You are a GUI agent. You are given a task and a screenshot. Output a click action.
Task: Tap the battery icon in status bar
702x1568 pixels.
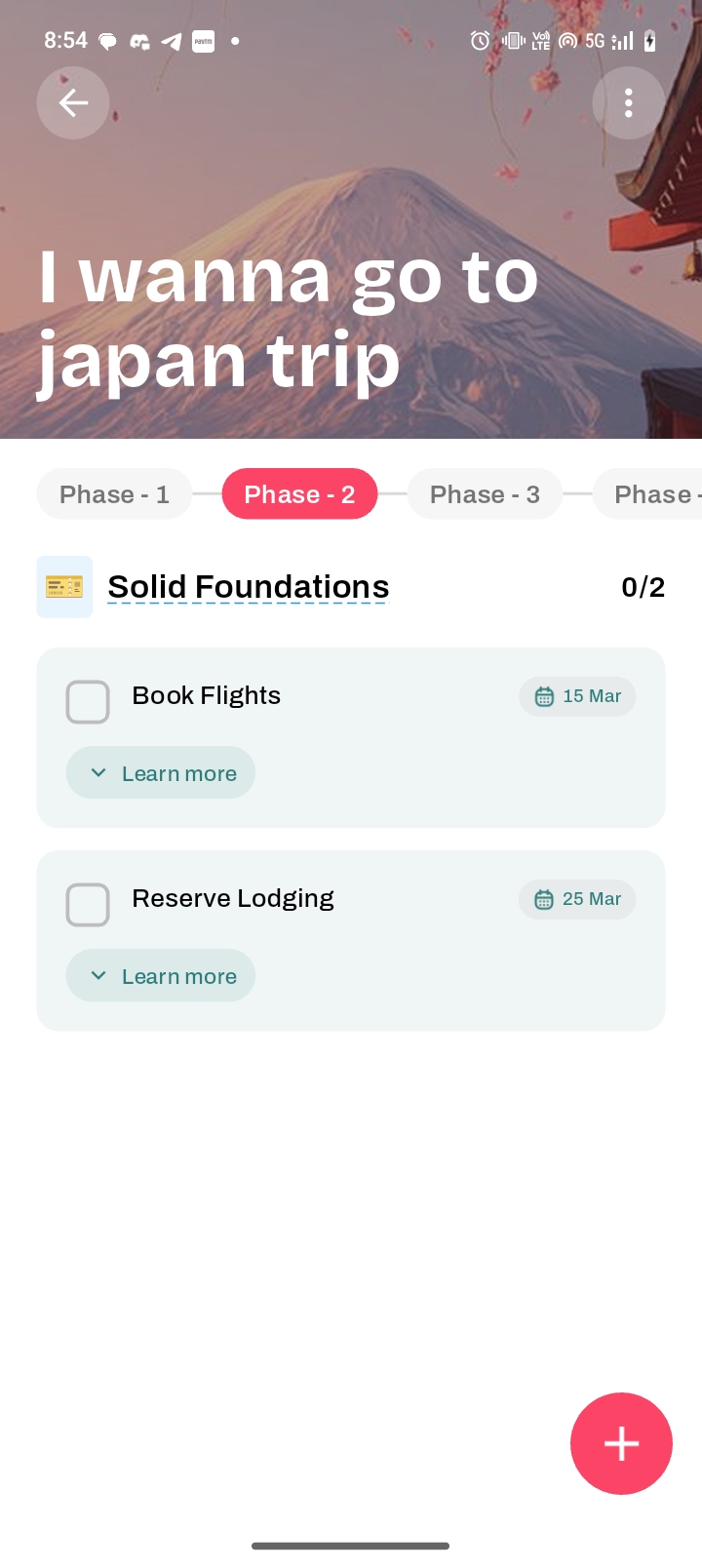point(649,41)
